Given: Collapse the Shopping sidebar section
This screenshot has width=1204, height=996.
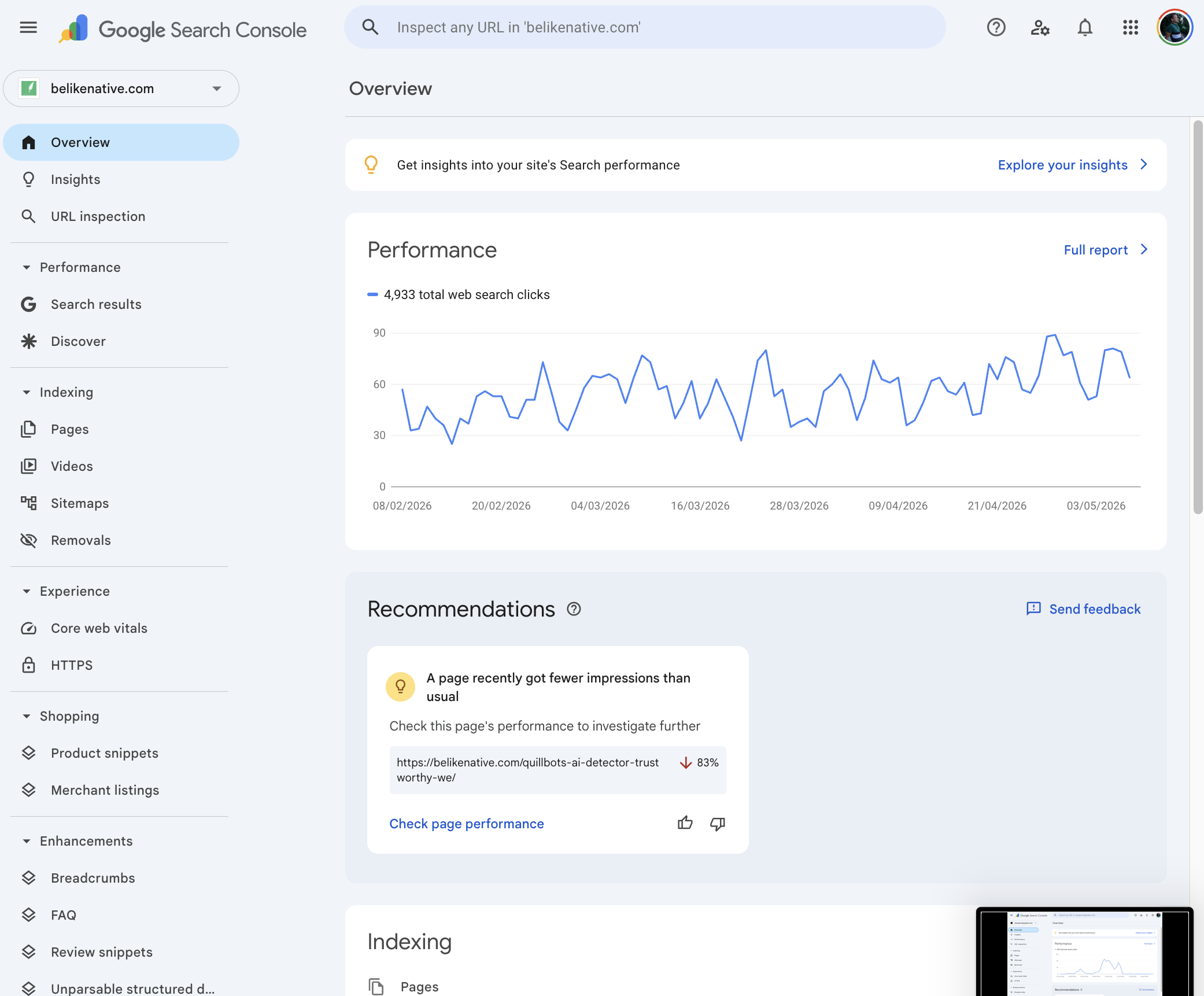Looking at the screenshot, I should pyautogui.click(x=27, y=716).
